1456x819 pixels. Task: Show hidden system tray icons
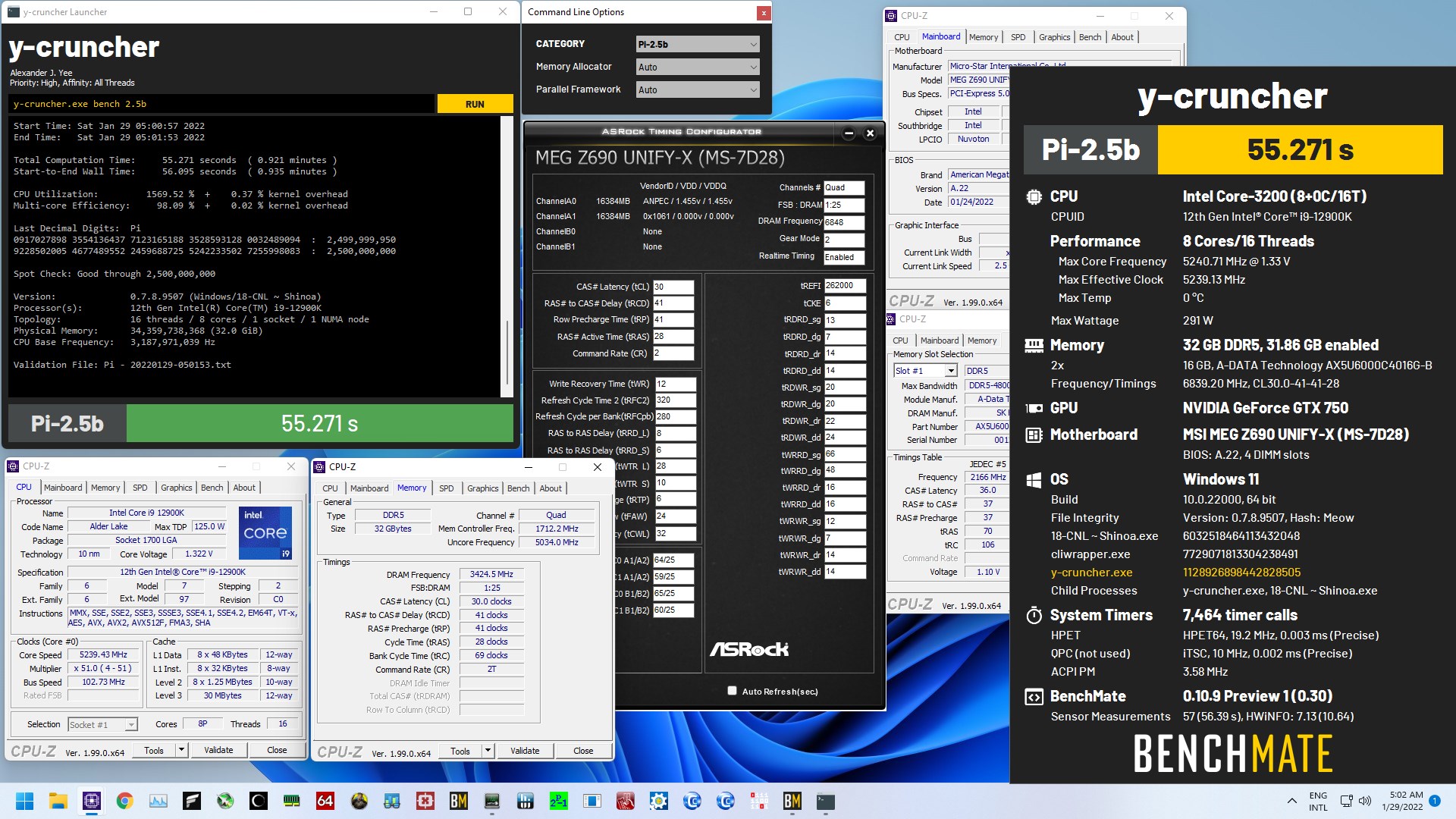(x=1291, y=801)
